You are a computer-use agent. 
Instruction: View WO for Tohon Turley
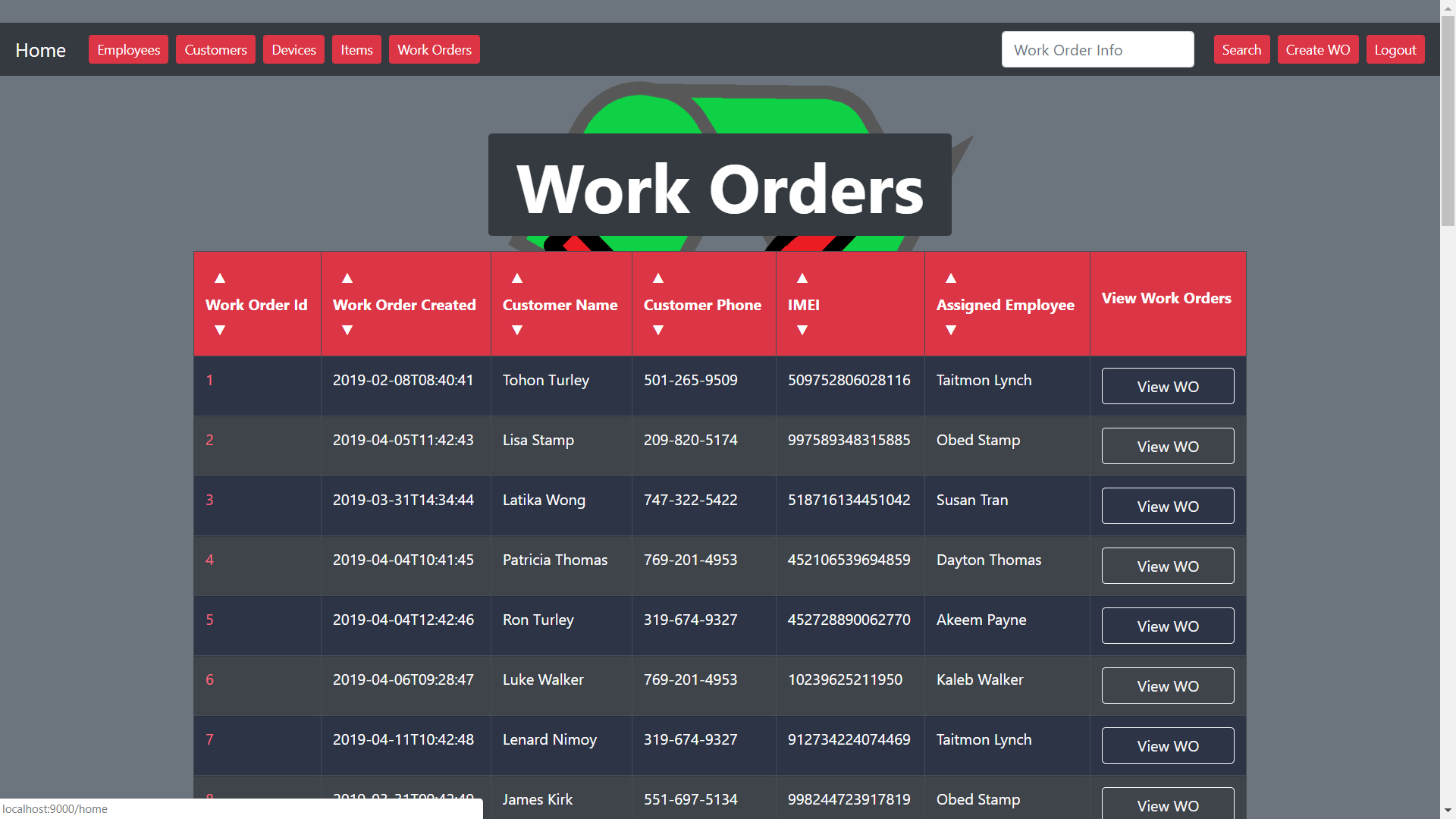[x=1167, y=387]
